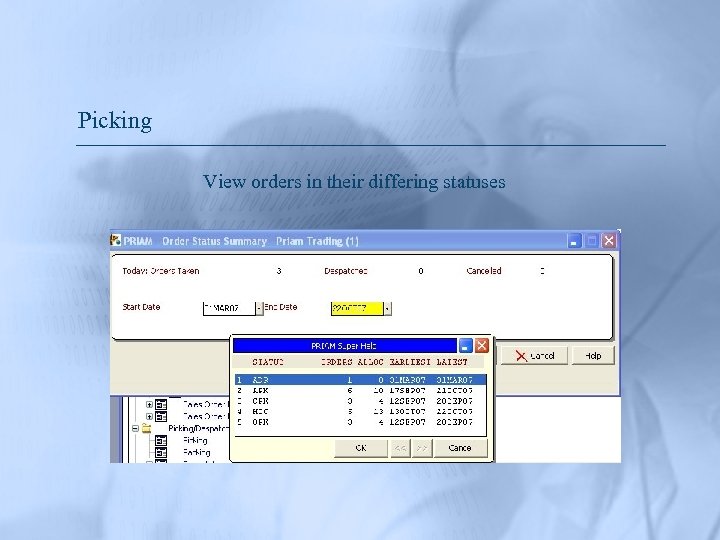Expand the first Sales Order tree node
The height and width of the screenshot is (540, 720).
[x=149, y=405]
